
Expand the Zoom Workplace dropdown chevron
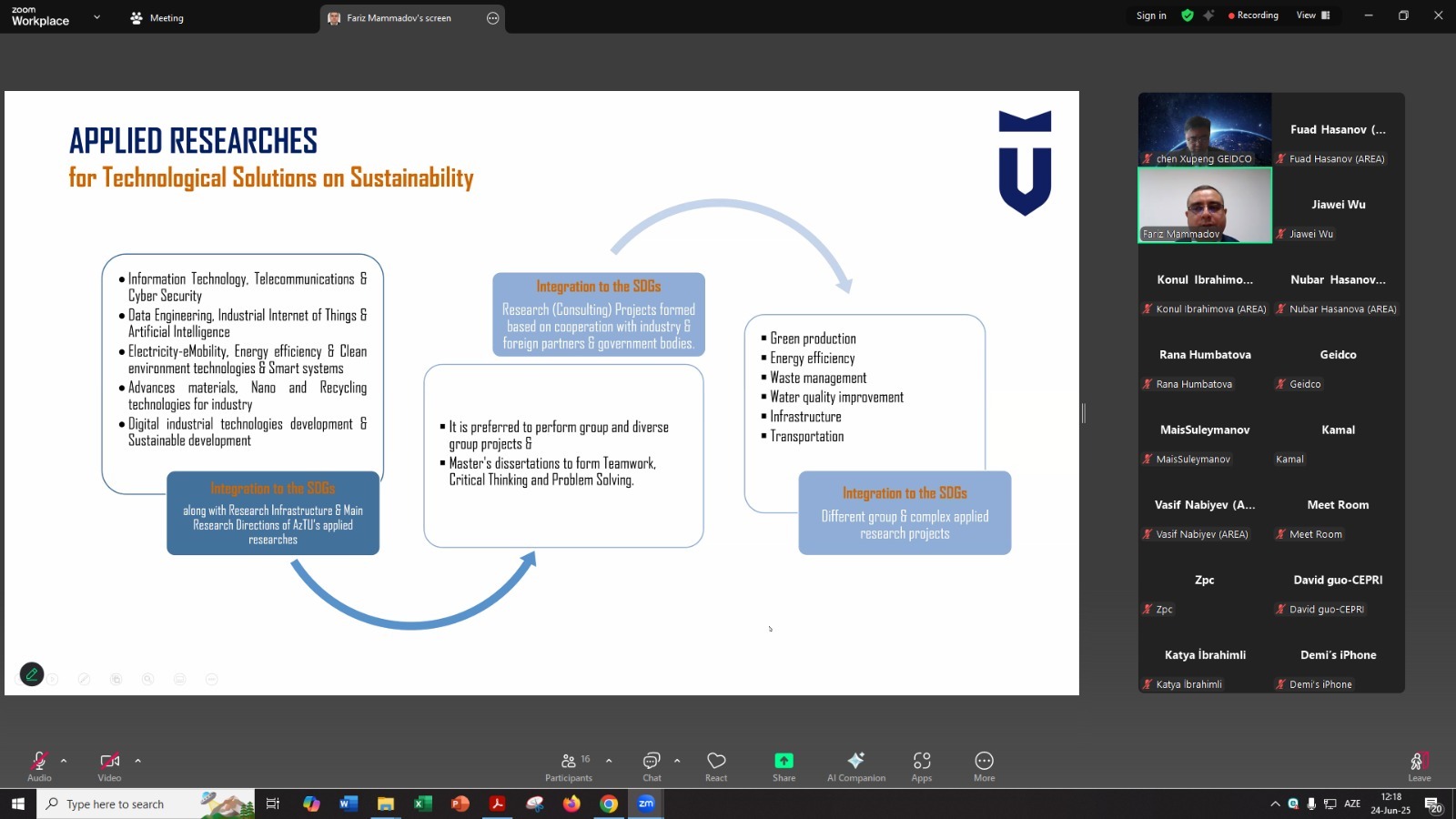96,17
